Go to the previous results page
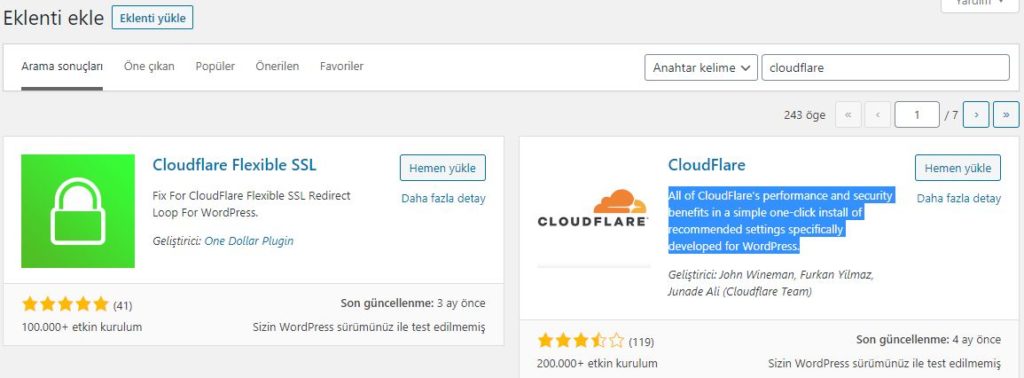 click(x=878, y=115)
